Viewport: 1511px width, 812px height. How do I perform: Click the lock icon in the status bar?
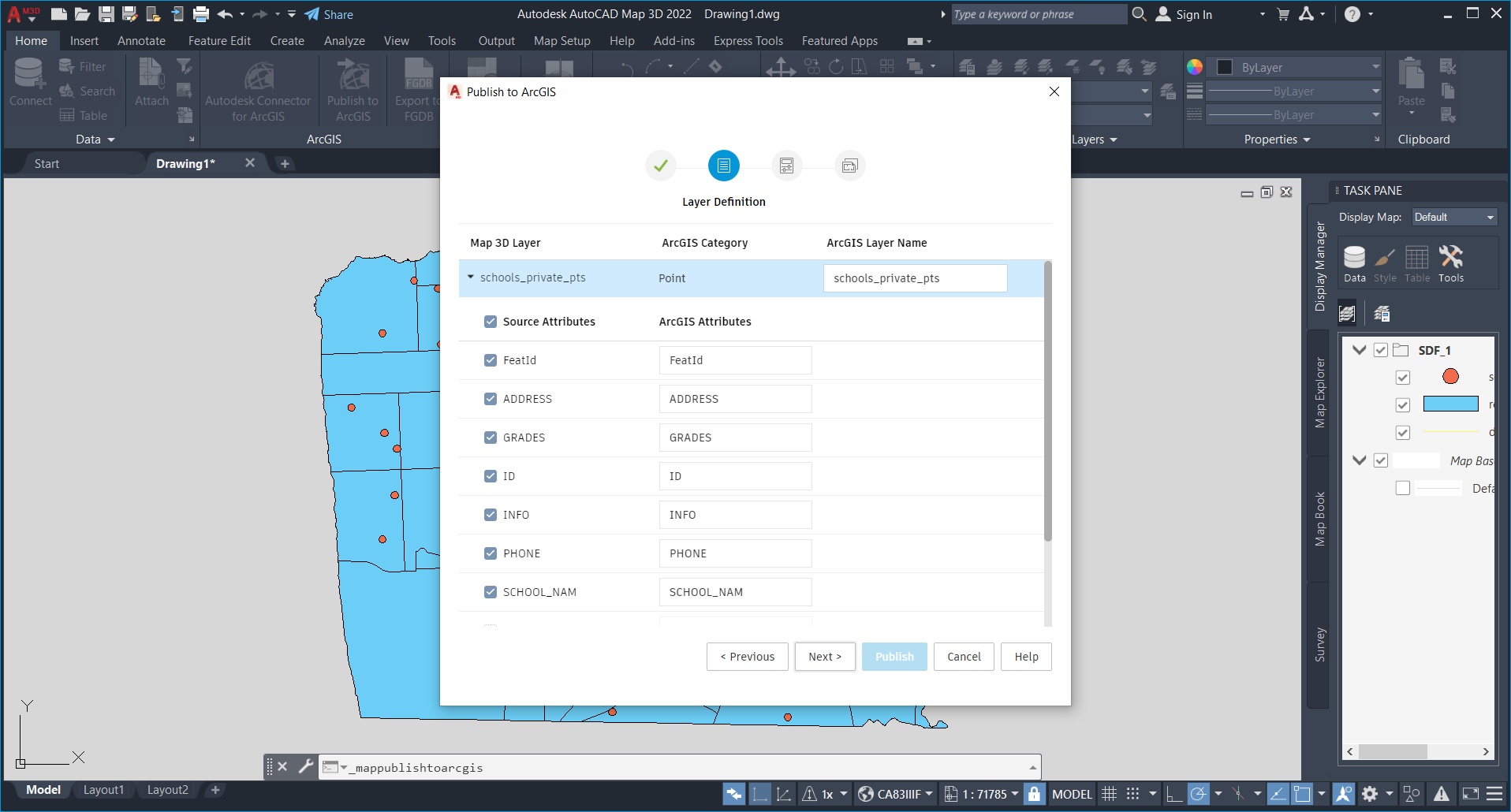pyautogui.click(x=1034, y=794)
